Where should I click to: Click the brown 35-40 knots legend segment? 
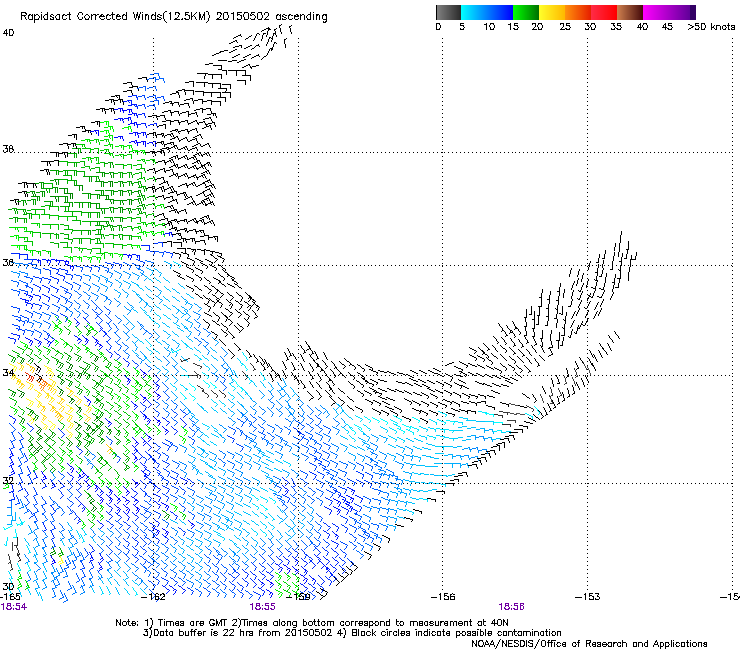(630, 12)
